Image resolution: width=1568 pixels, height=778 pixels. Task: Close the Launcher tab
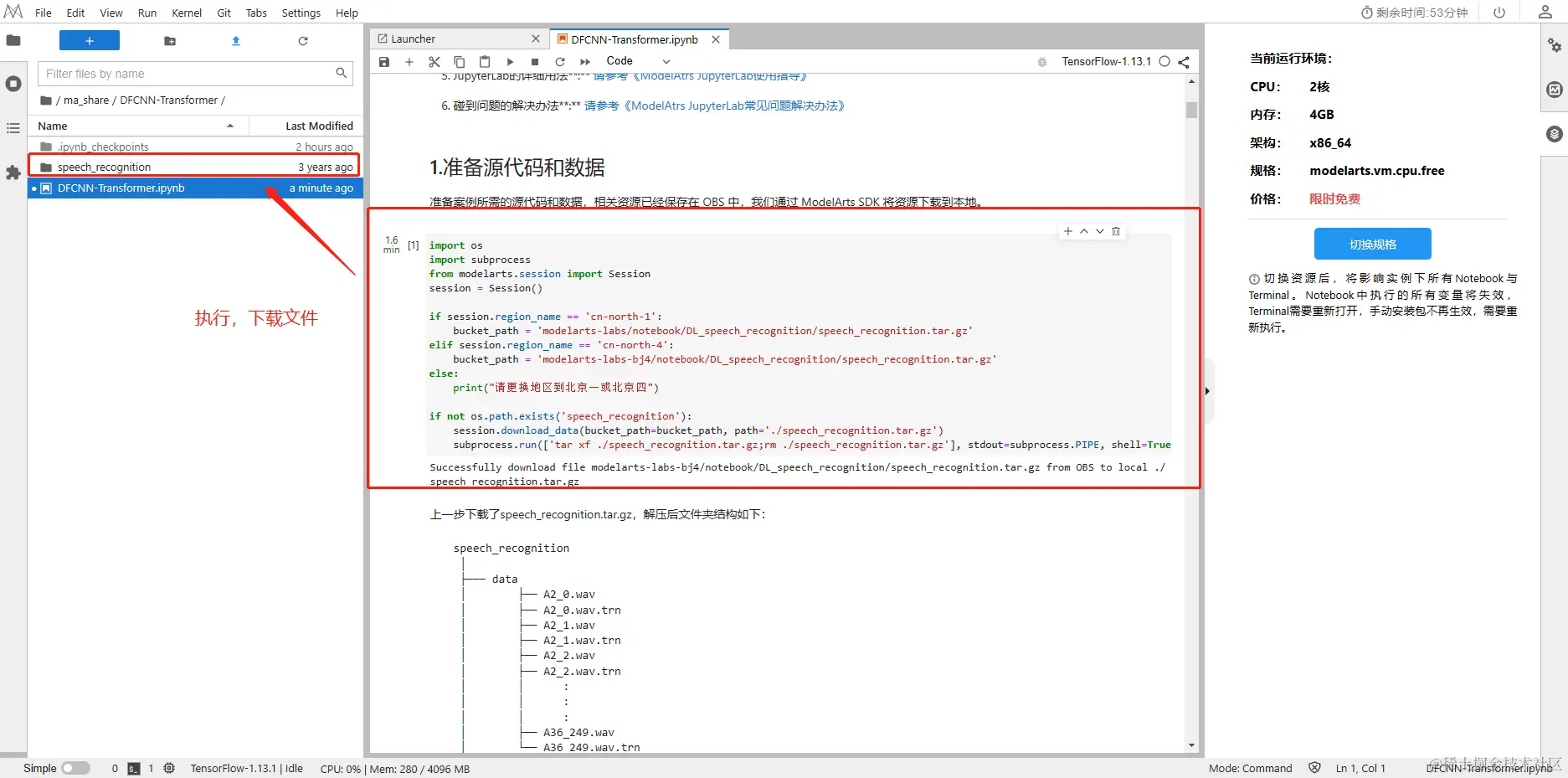point(536,39)
